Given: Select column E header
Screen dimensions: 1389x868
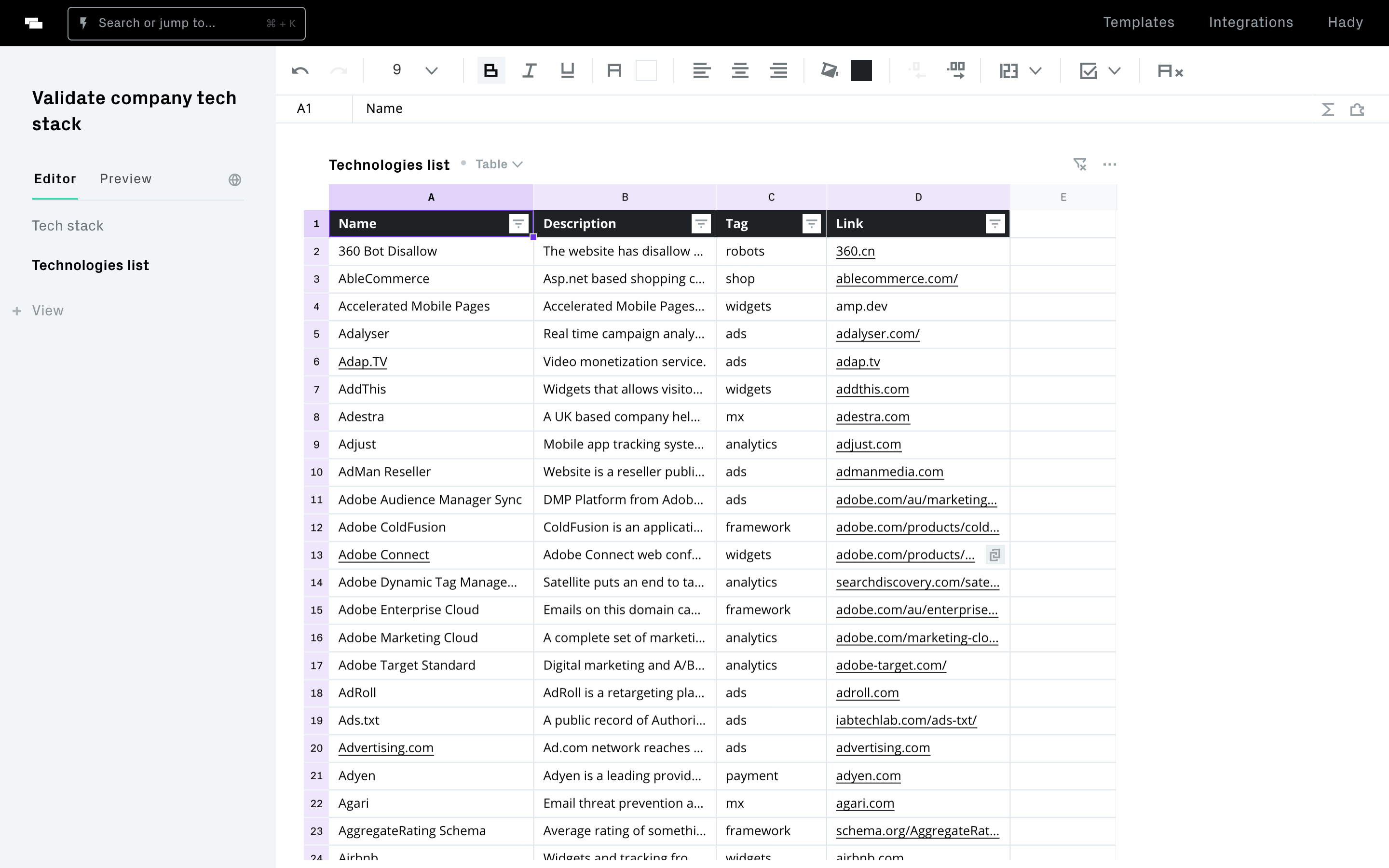Looking at the screenshot, I should pos(1063,197).
